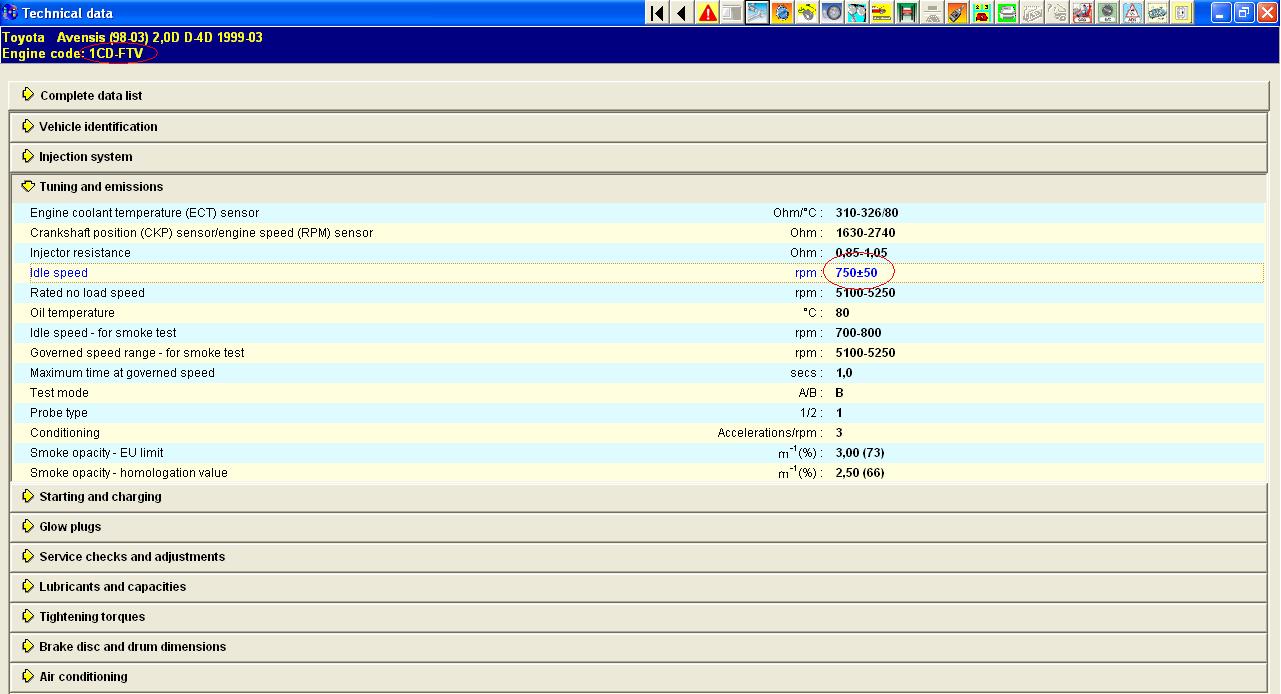Click the green printer icon

click(1007, 13)
